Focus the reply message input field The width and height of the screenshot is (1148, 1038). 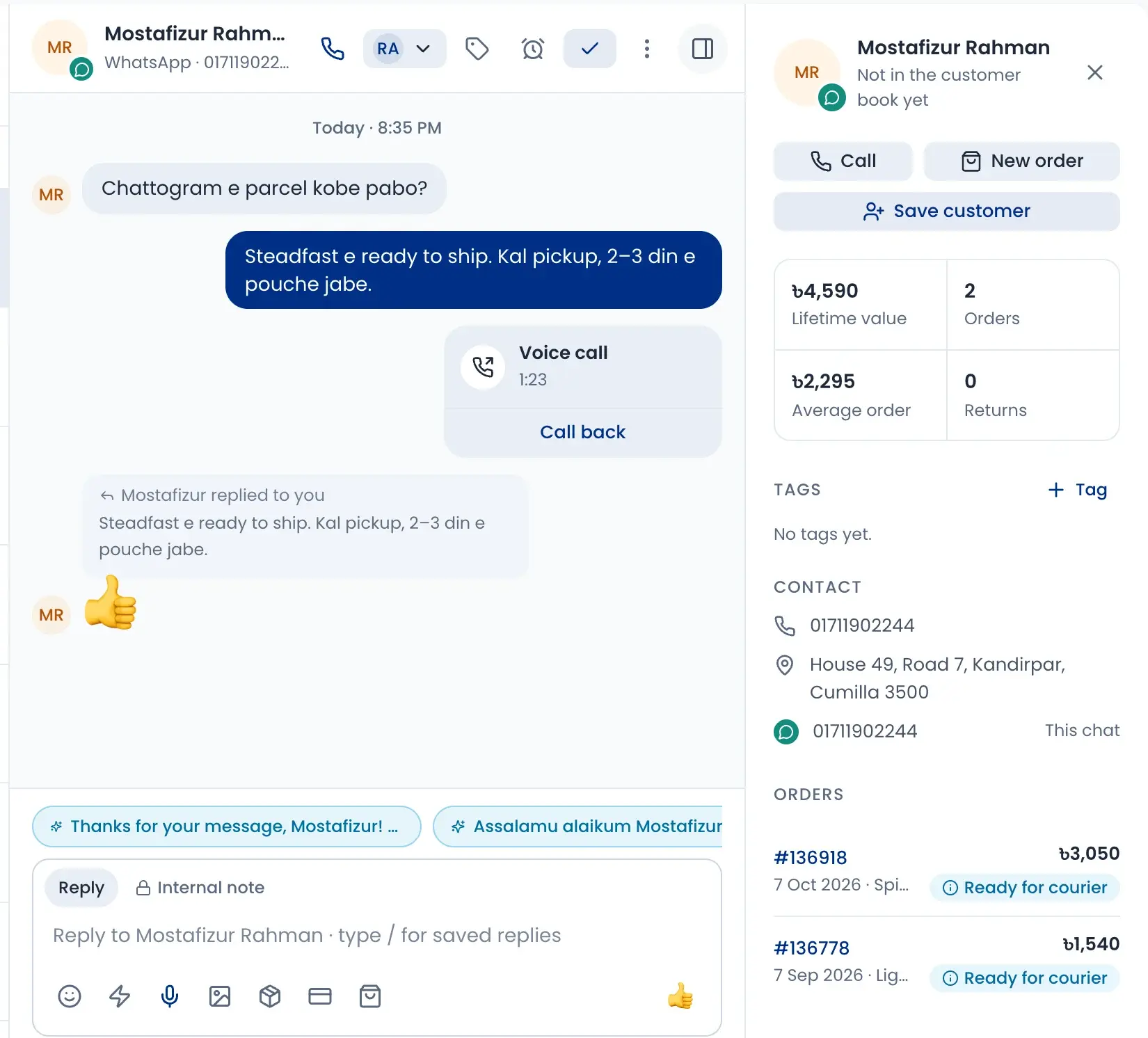(x=377, y=935)
